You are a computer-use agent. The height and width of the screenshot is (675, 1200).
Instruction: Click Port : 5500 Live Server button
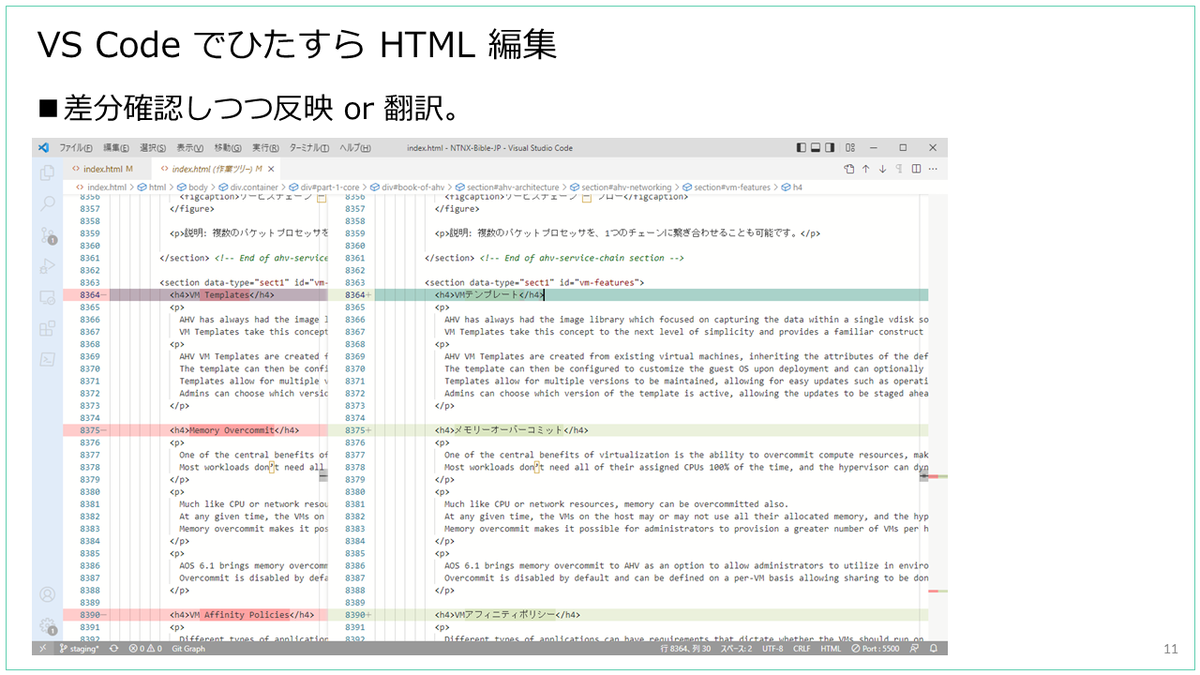coord(877,649)
